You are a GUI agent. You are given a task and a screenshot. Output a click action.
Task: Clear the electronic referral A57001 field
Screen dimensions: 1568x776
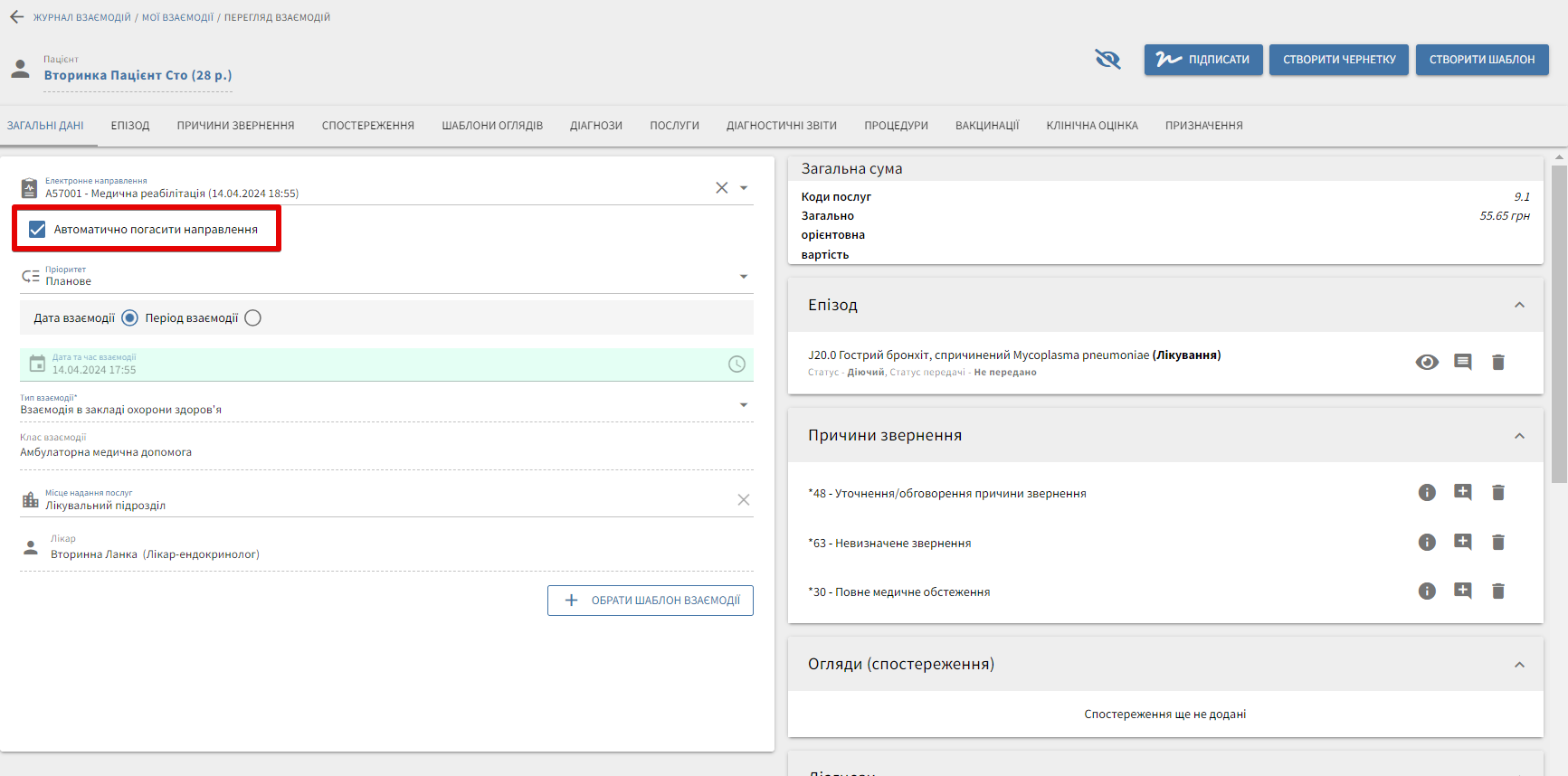click(x=721, y=188)
